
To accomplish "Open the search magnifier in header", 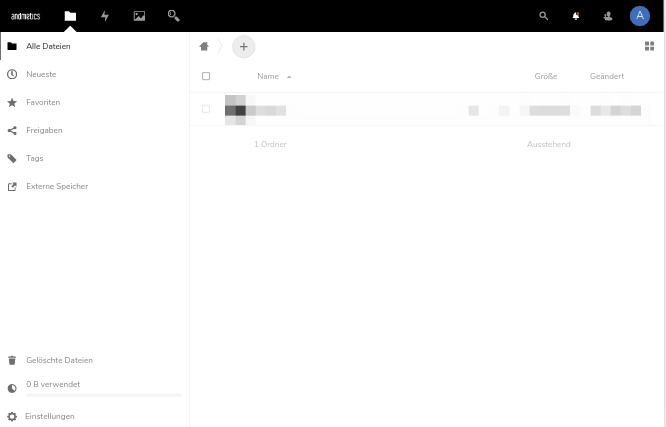I will click(x=543, y=16).
